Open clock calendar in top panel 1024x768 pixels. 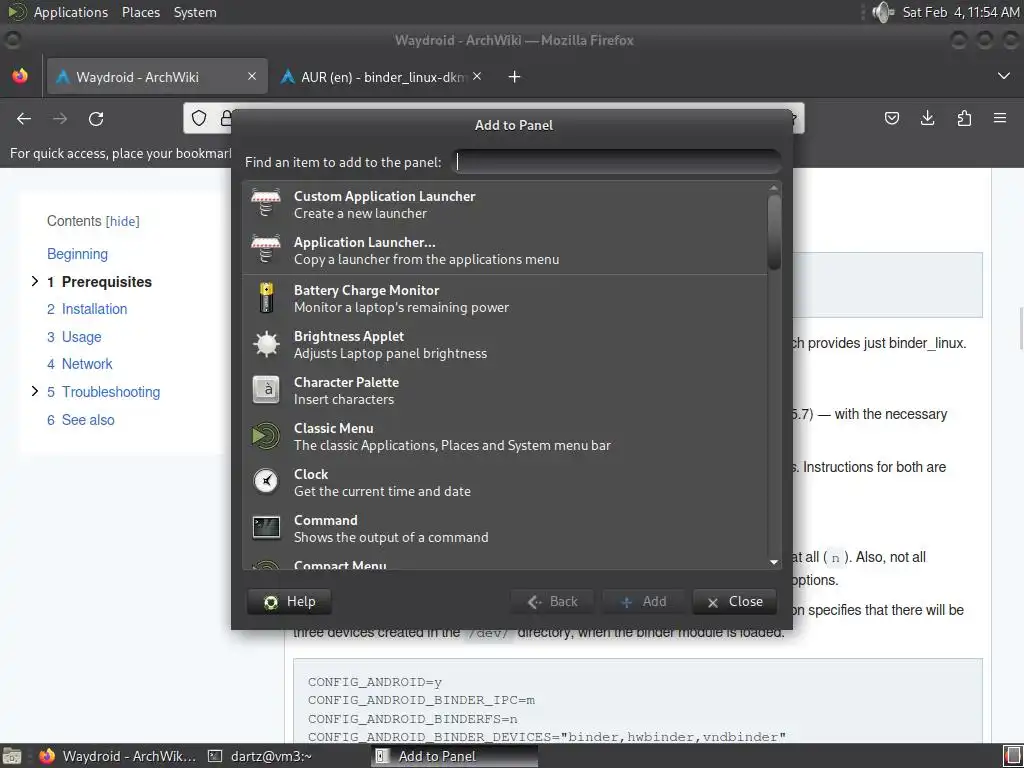[x=960, y=12]
